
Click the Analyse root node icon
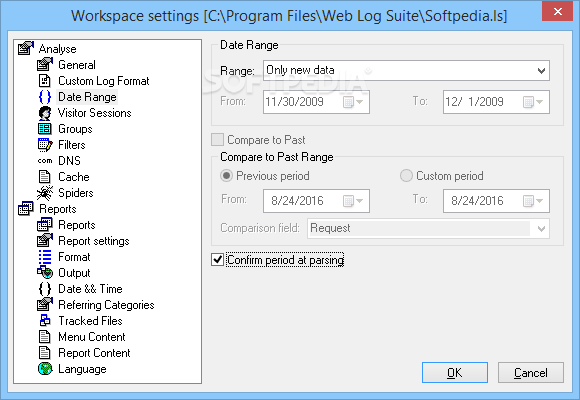[x=26, y=48]
